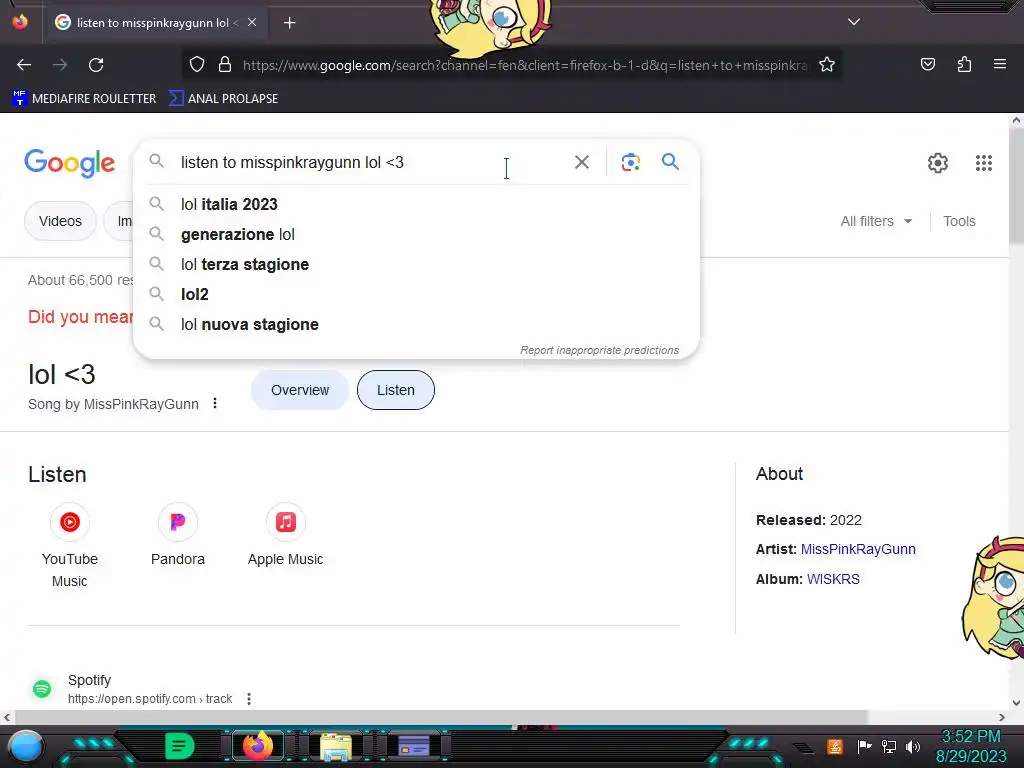Open the Spotify result options dots
The image size is (1024, 768).
[249, 699]
